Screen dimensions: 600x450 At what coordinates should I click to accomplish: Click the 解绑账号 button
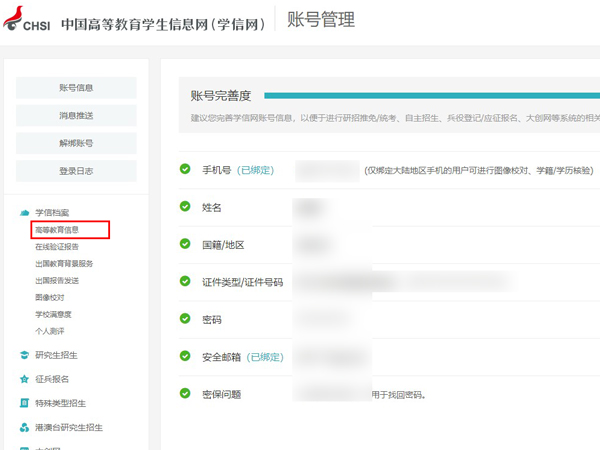(x=76, y=143)
